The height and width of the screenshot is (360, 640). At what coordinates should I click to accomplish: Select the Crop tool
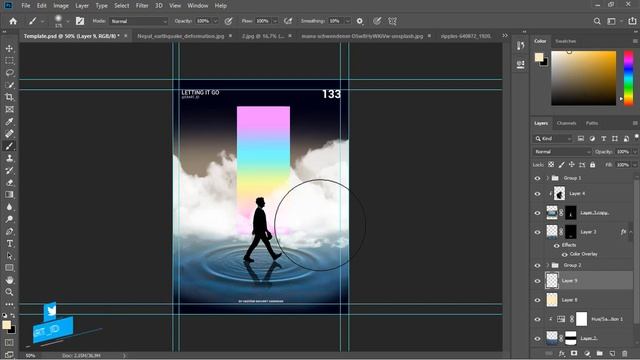[9, 97]
